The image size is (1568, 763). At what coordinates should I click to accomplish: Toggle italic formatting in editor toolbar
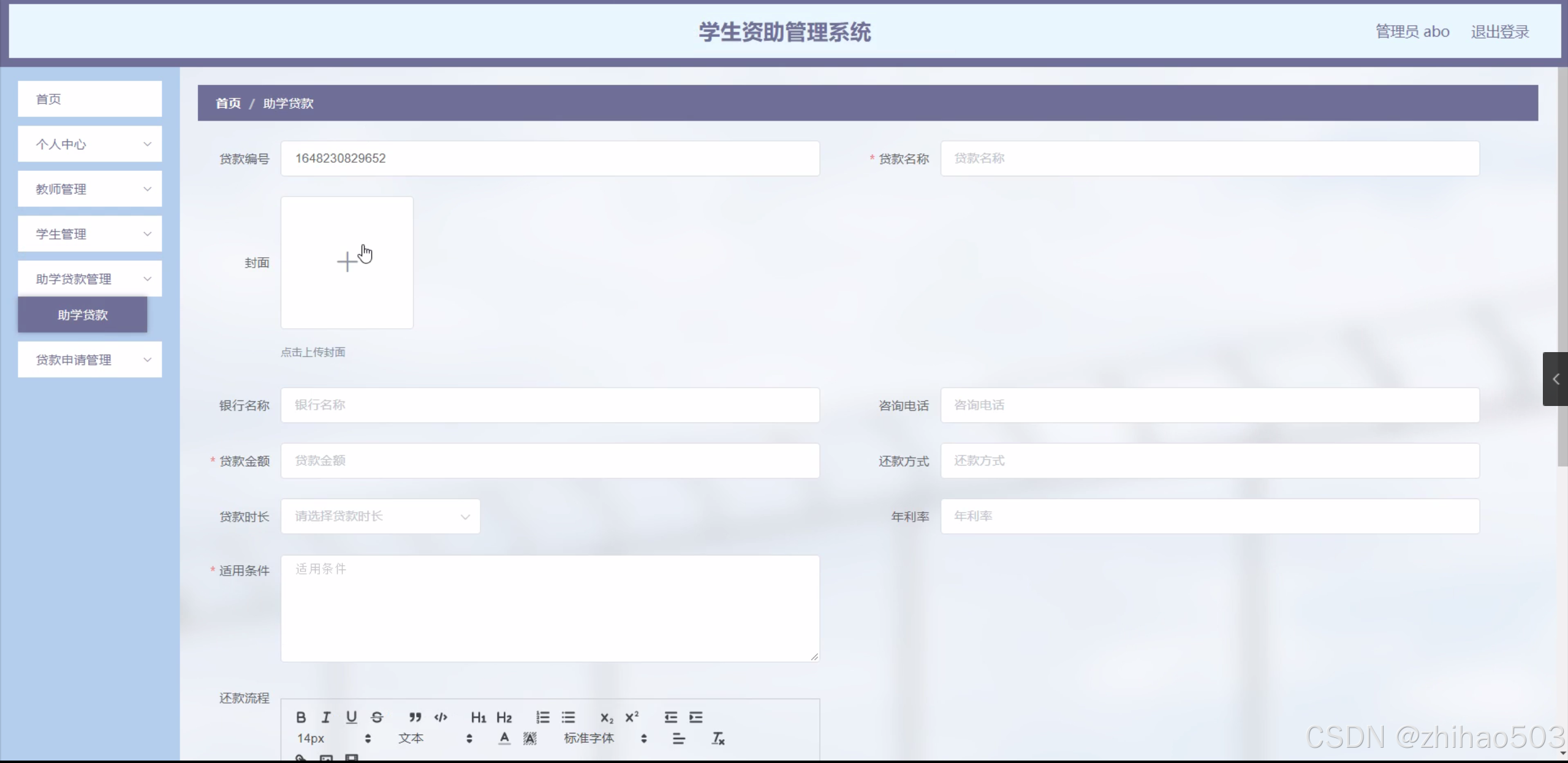326,717
